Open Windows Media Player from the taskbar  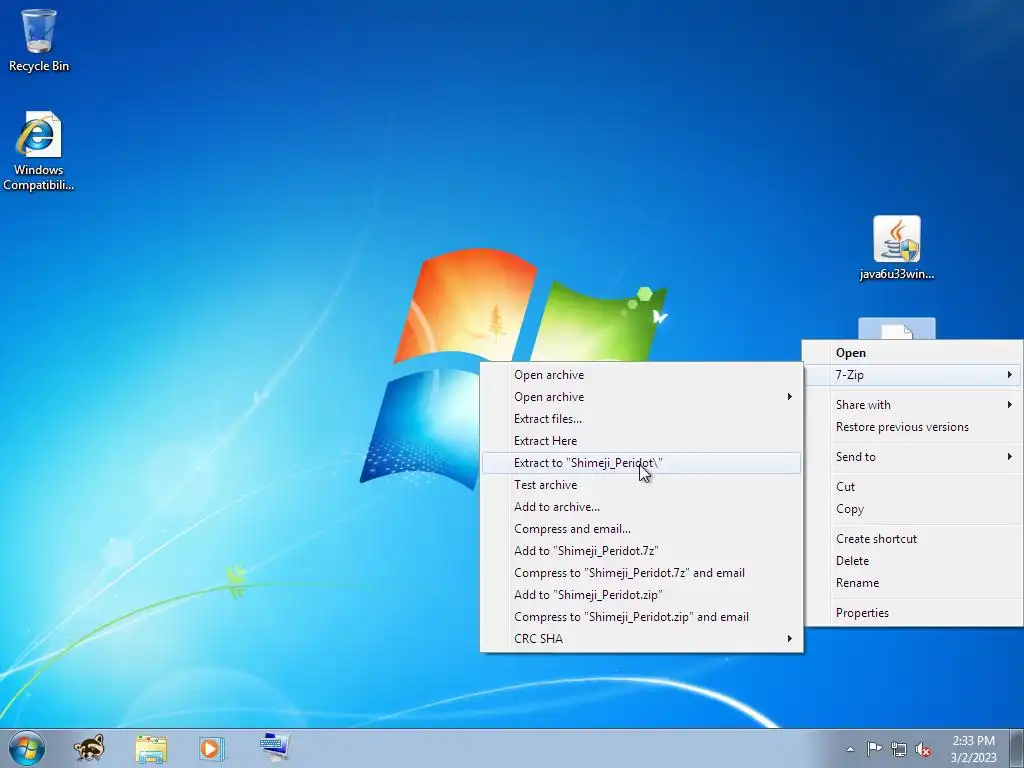211,748
